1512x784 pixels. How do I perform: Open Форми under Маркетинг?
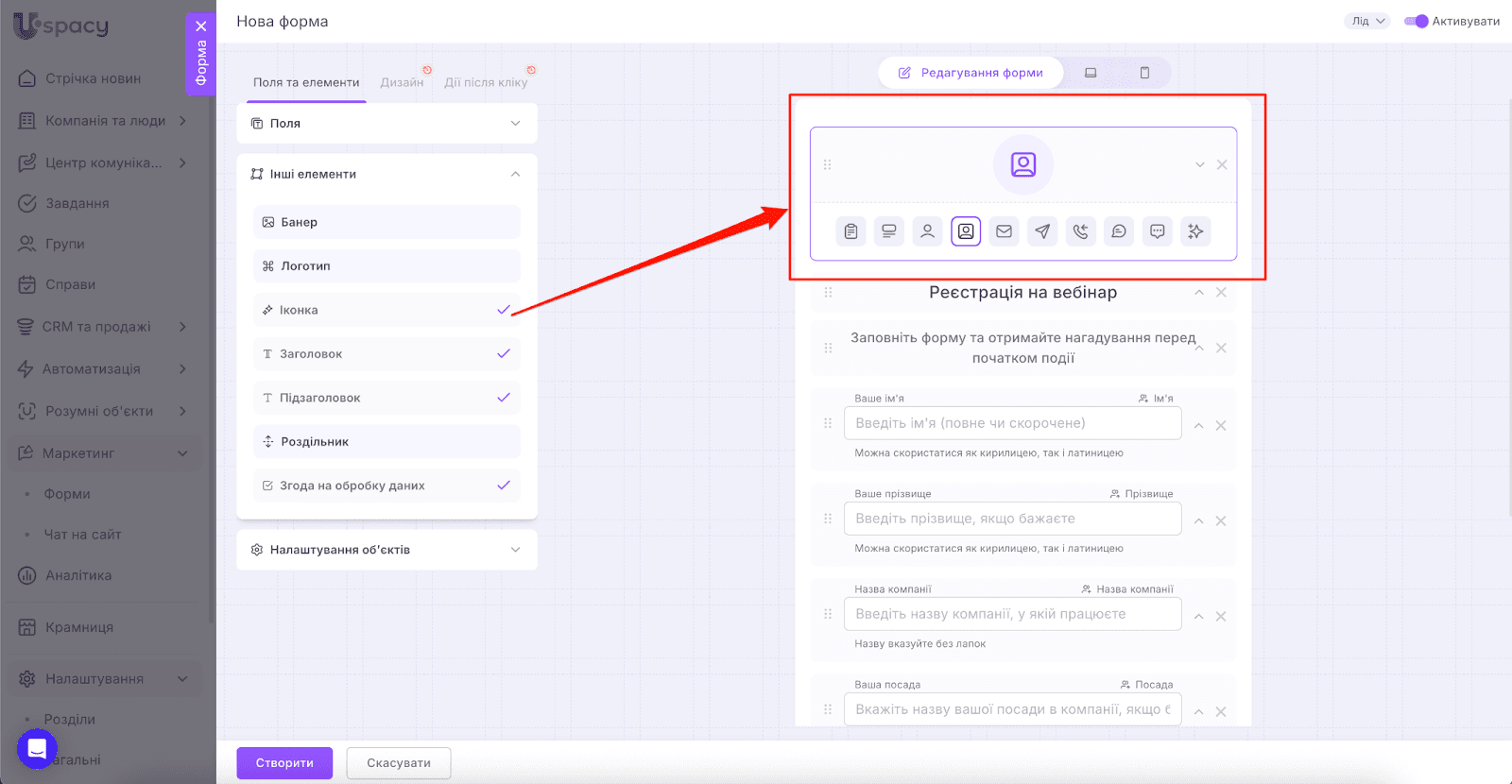click(67, 494)
